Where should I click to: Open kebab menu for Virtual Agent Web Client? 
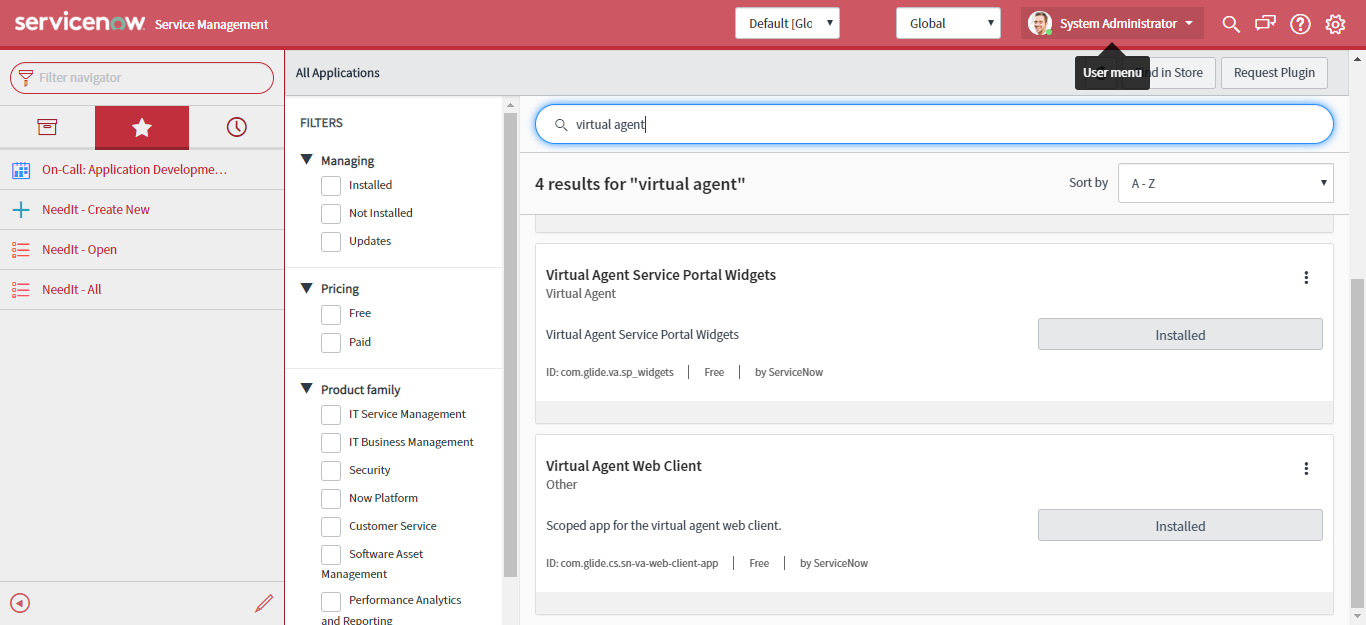click(x=1306, y=467)
